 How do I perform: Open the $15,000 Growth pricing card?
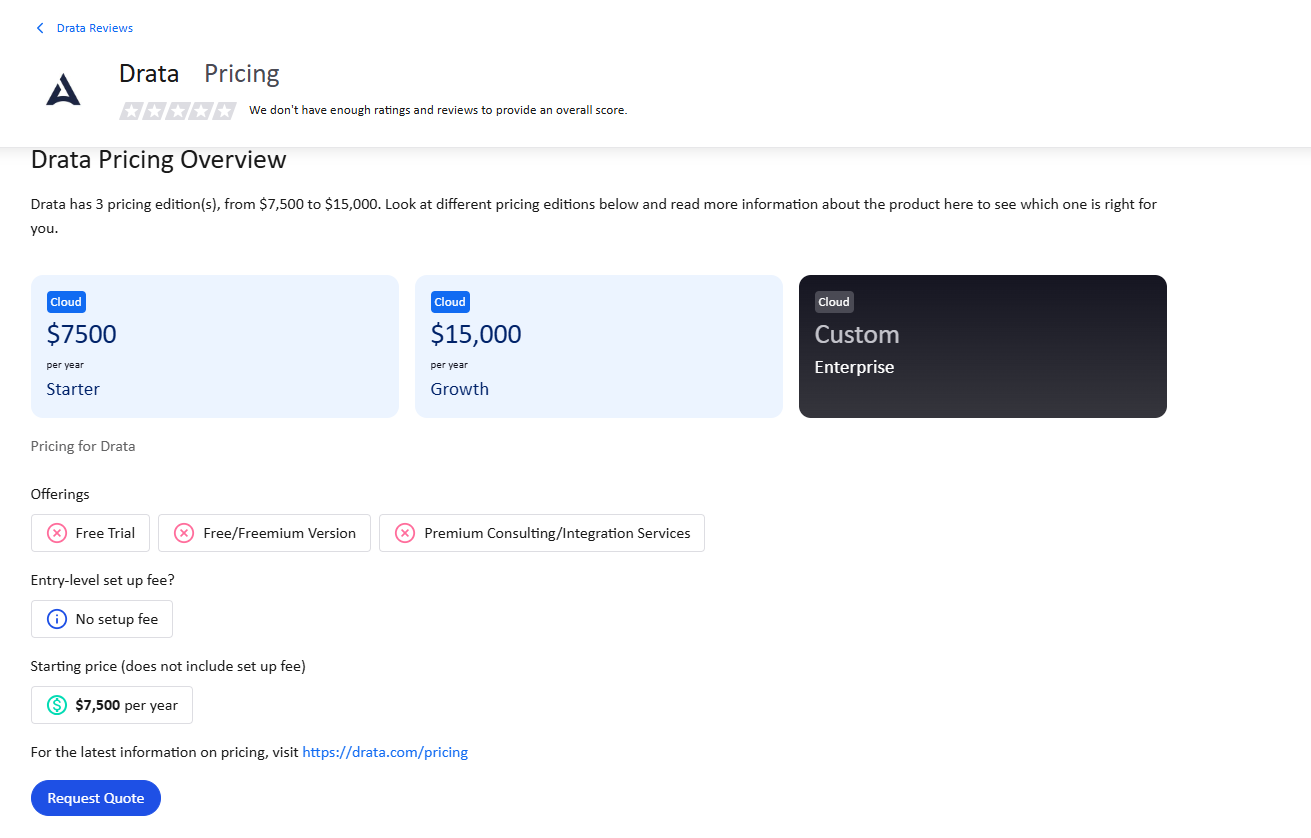pos(599,346)
